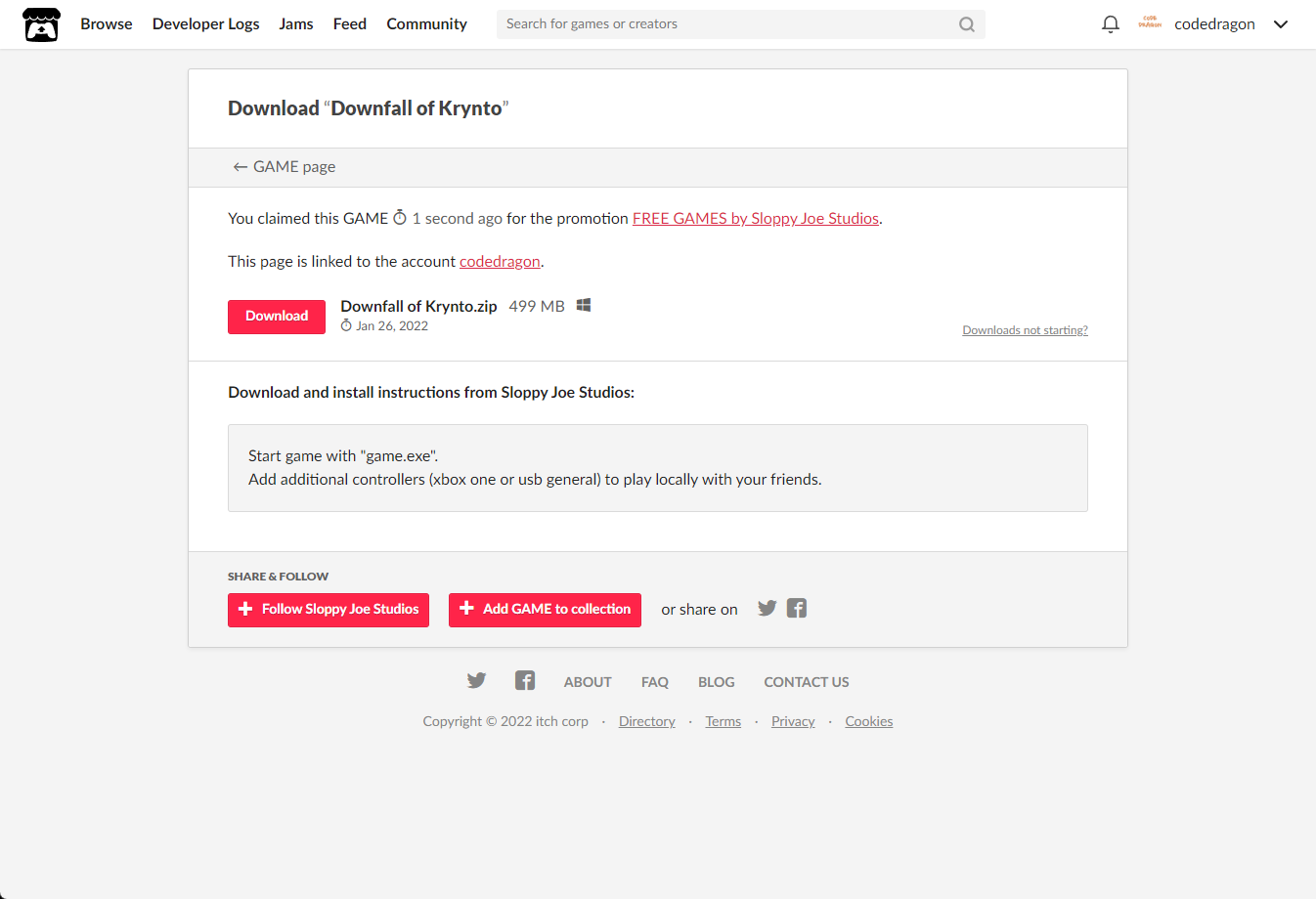Open Downloads not starting? help link
Screen dimensions: 1316x899
point(1025,330)
